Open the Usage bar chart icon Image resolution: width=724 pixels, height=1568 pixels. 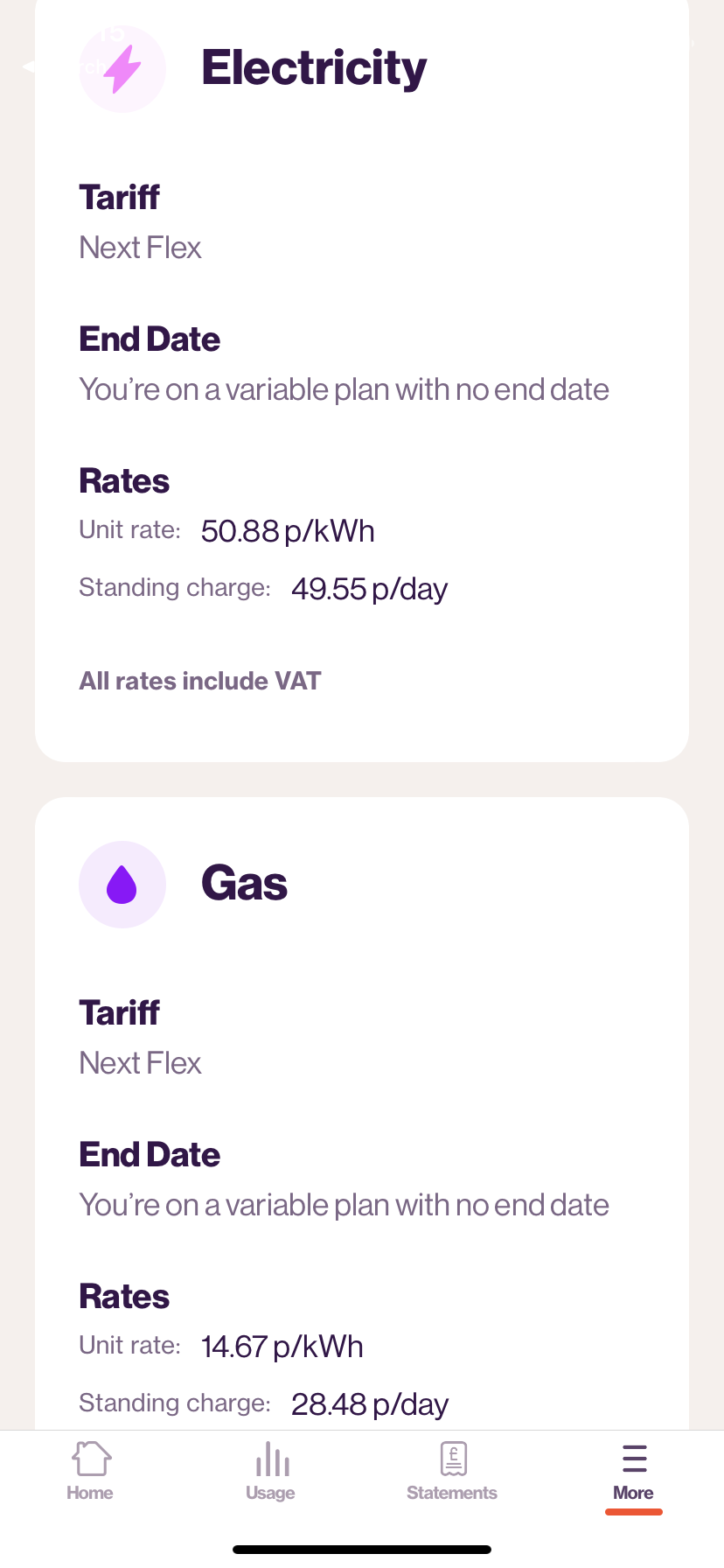pos(272,1459)
